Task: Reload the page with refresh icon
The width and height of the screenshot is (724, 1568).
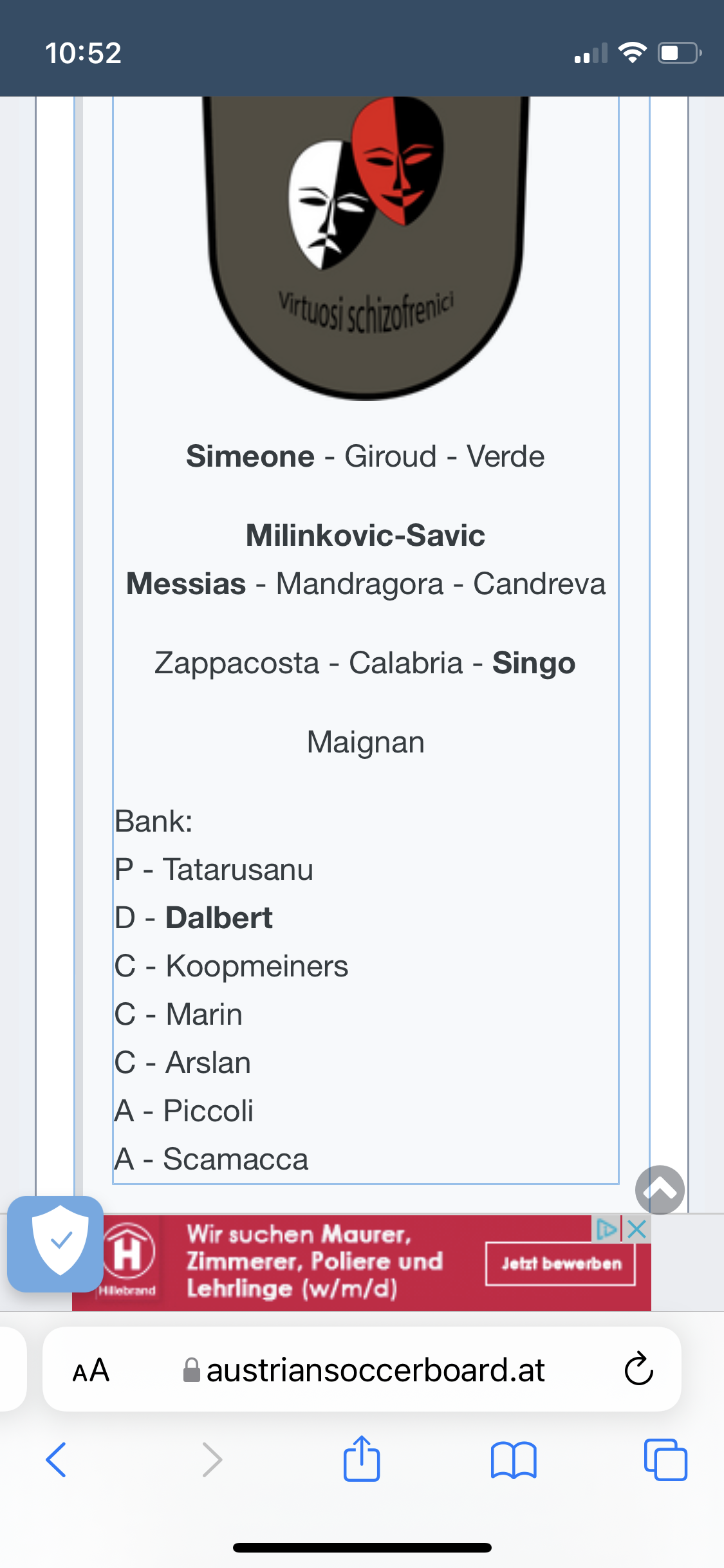Action: (638, 1368)
